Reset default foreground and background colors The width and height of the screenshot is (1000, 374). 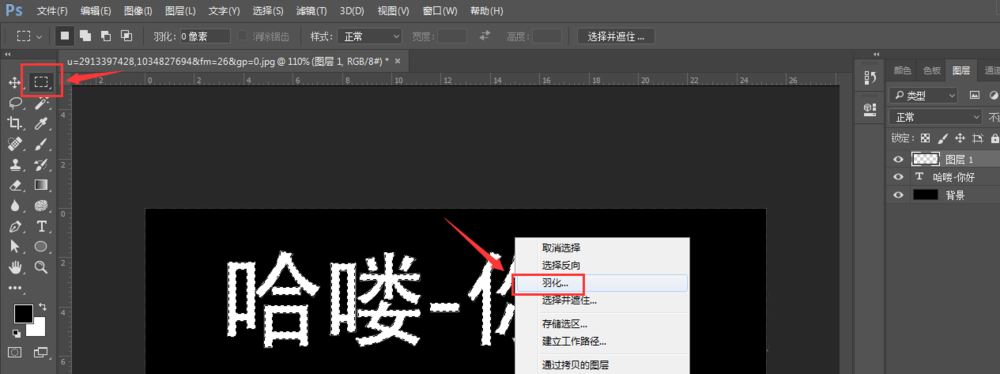click(x=16, y=333)
